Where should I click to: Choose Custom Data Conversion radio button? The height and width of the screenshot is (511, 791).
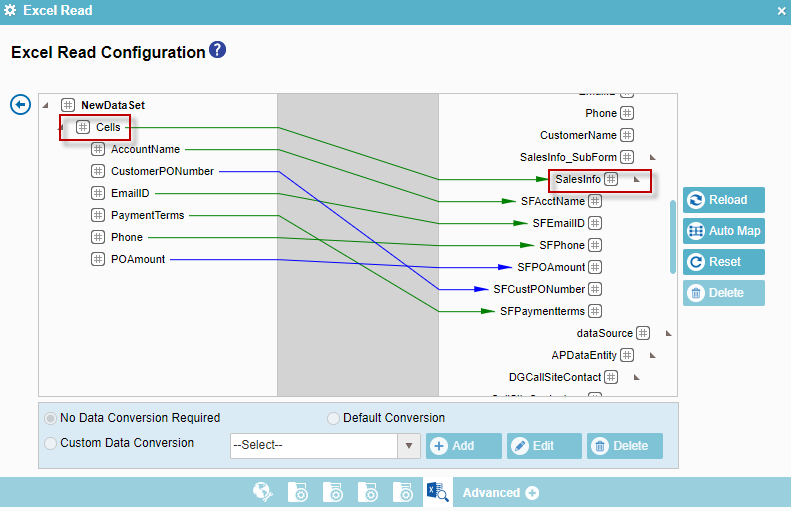coord(50,443)
